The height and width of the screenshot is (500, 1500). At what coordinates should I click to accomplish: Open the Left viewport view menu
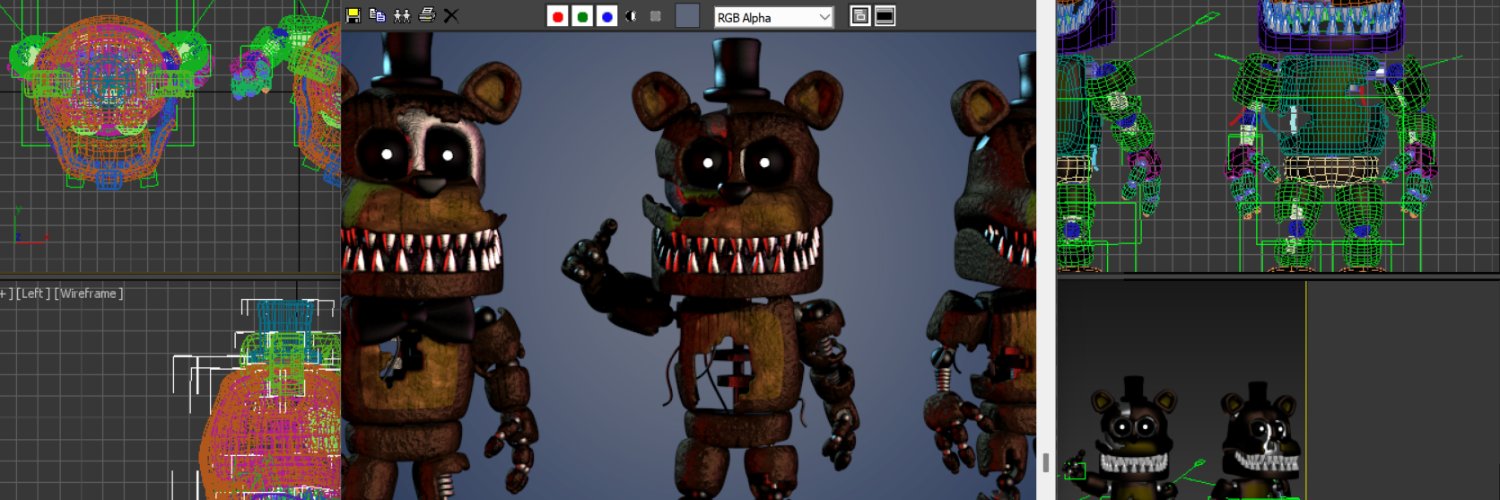tap(33, 293)
